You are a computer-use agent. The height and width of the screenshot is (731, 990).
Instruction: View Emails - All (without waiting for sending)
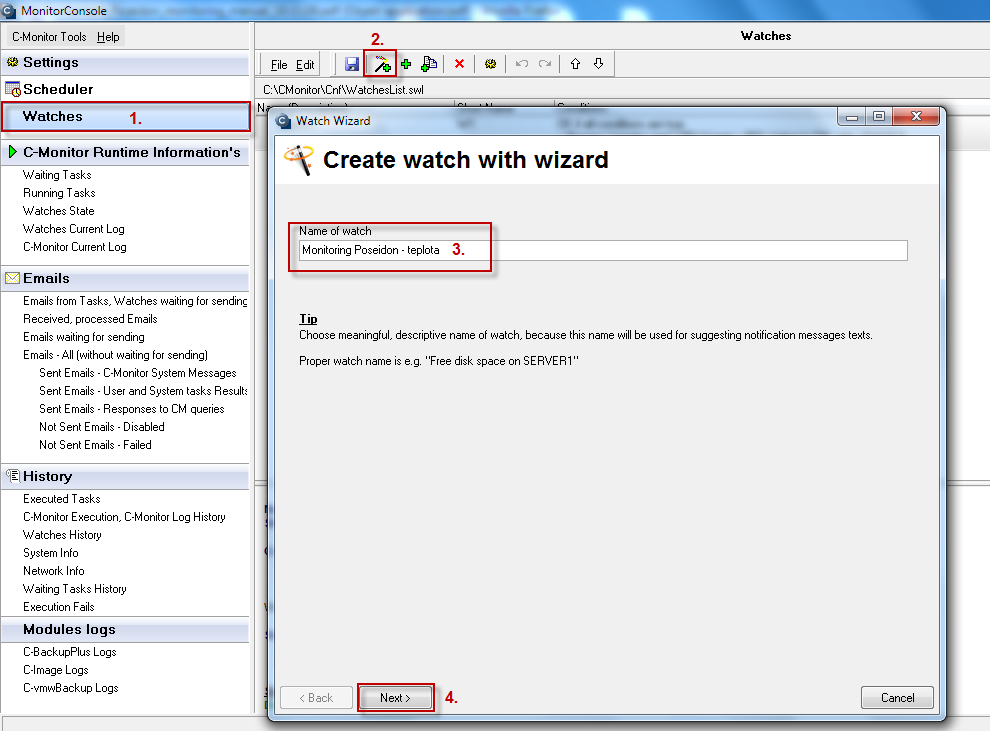[115, 355]
